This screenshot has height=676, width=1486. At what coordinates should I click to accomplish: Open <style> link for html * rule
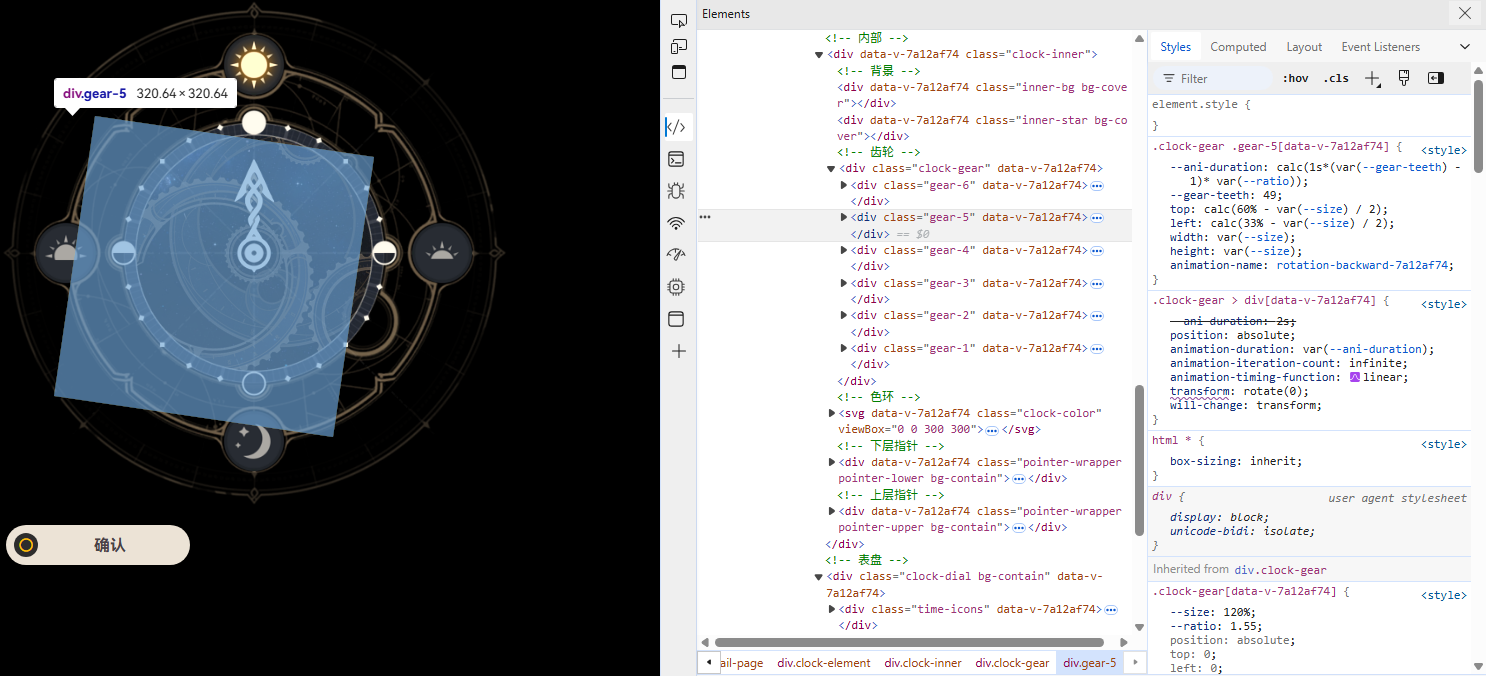(1444, 444)
